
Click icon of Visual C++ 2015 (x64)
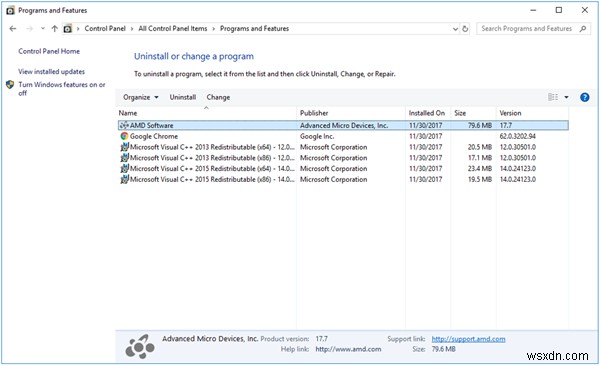124,168
